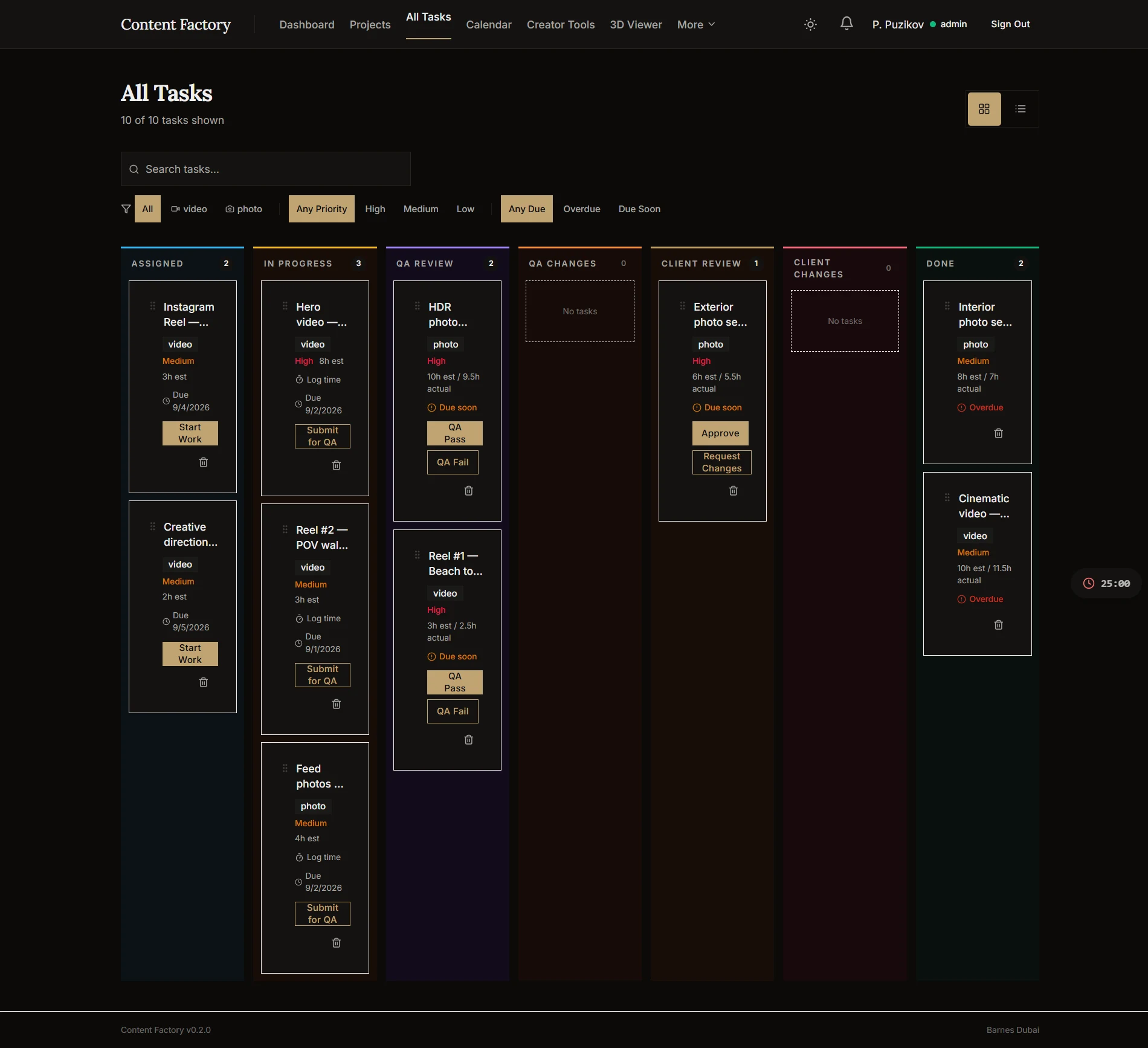Expand the More navigation menu

(696, 25)
